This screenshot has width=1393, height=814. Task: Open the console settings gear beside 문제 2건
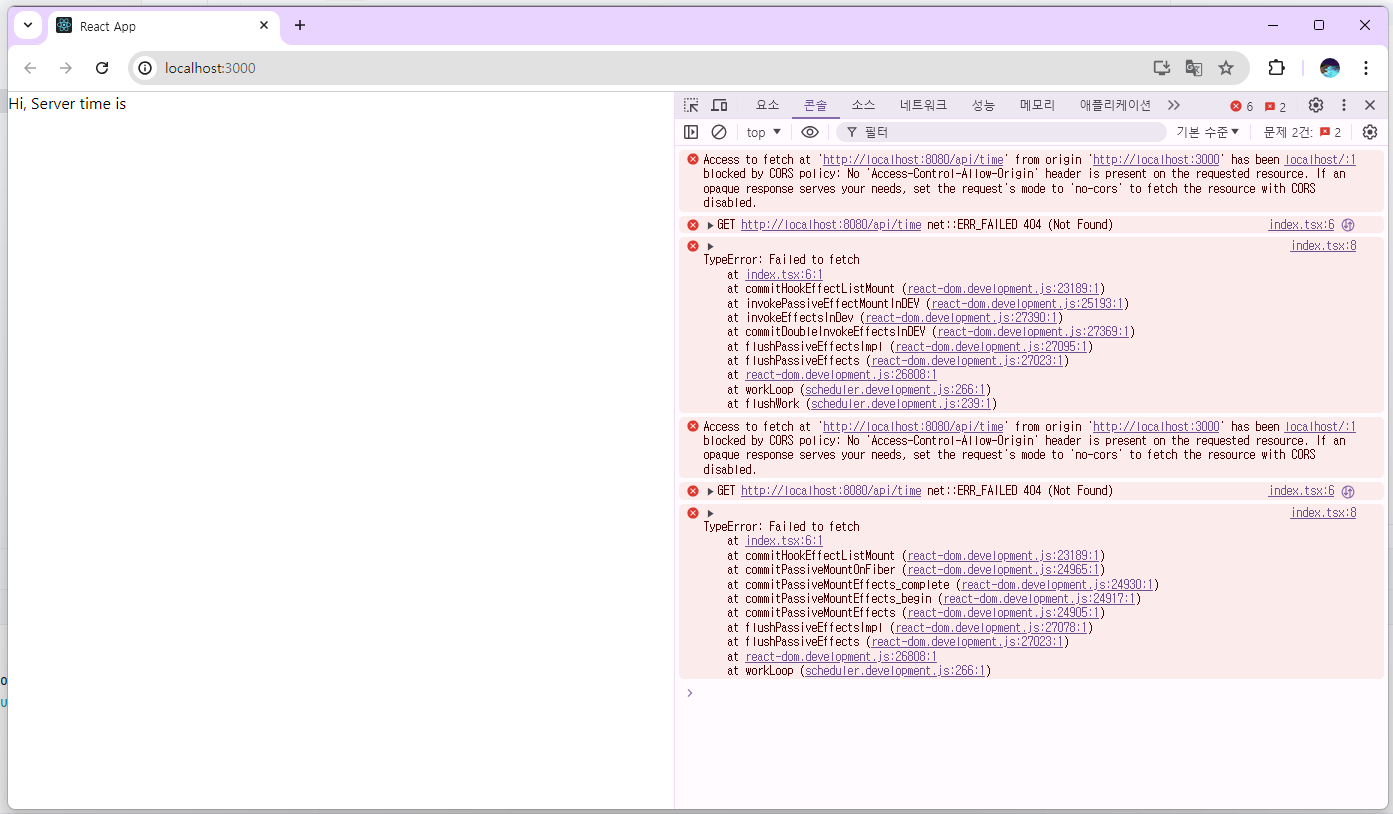(1370, 132)
